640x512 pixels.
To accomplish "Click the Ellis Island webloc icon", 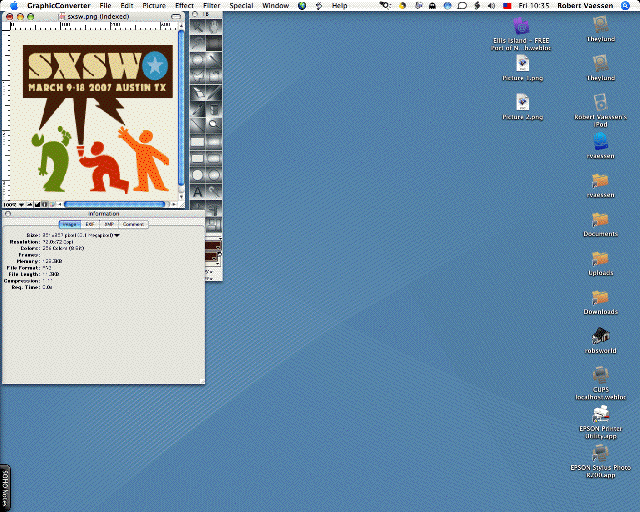I will pos(521,26).
